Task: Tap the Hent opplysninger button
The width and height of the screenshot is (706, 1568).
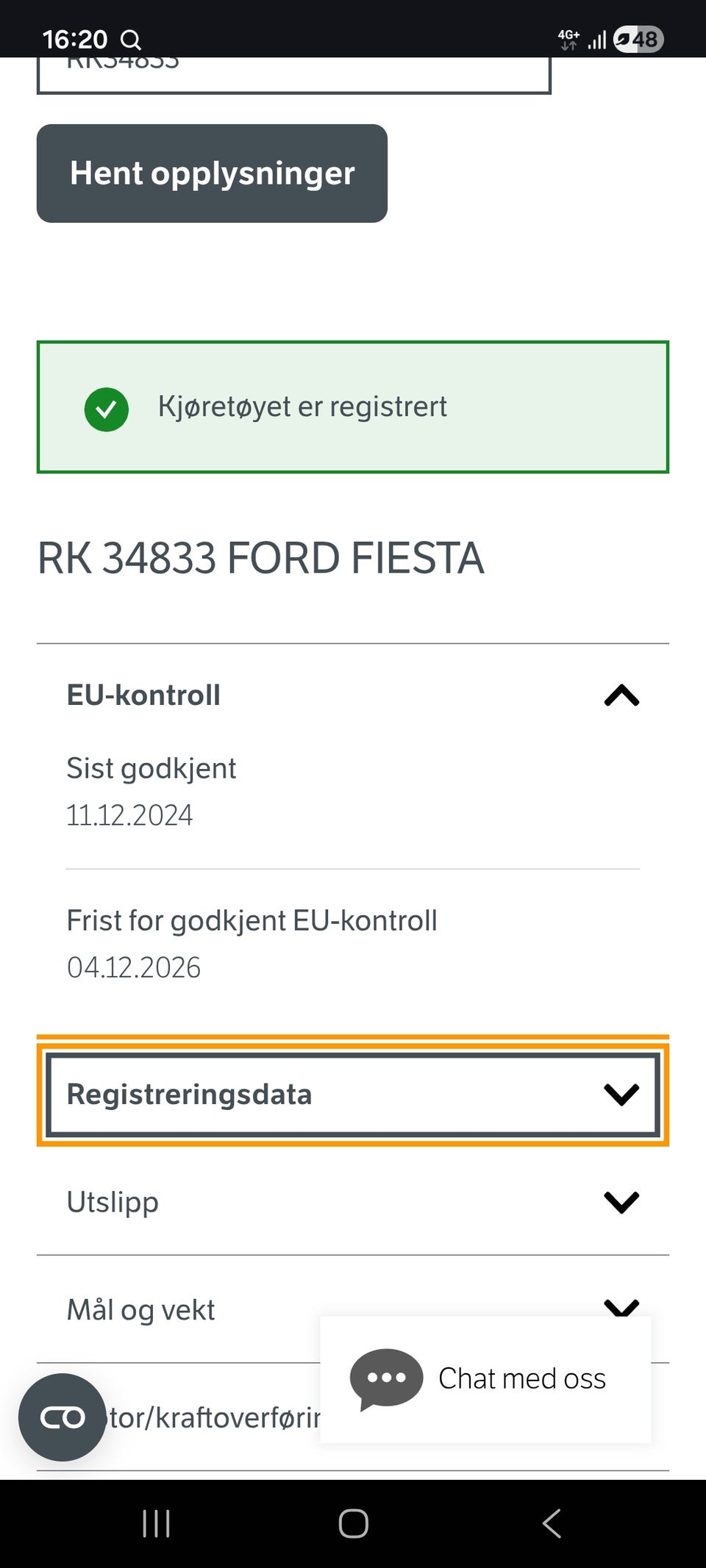Action: 212,173
